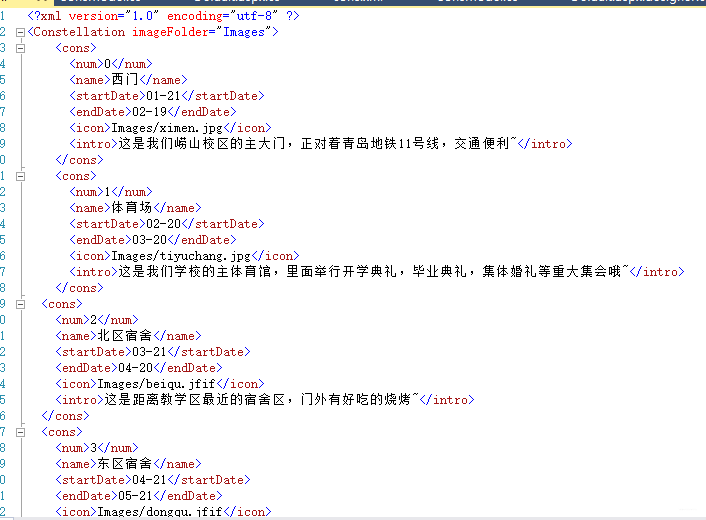Viewport: 706px width, 520px height.
Task: Click the imageFolder="Images" attribute text
Action: coord(202,32)
